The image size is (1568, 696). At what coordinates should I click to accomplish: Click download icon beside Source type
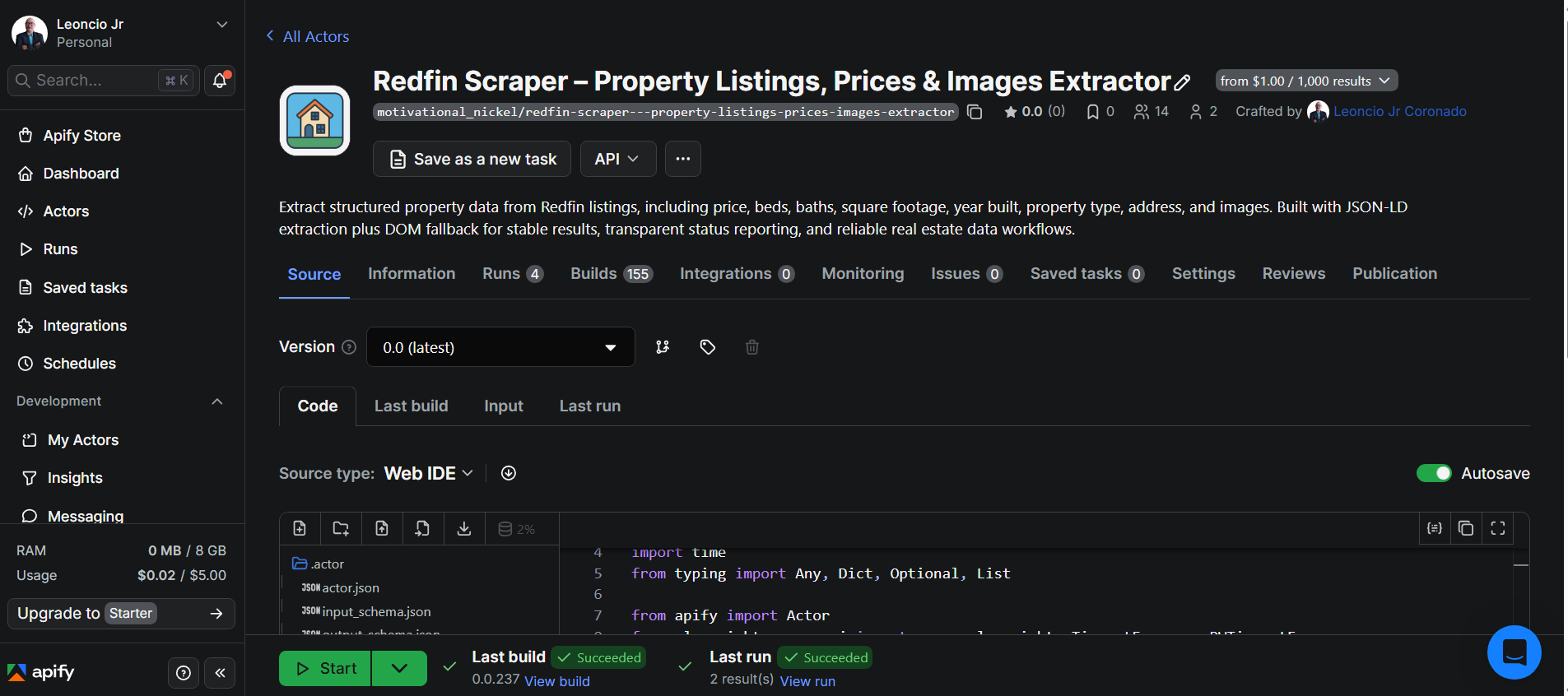(x=509, y=473)
